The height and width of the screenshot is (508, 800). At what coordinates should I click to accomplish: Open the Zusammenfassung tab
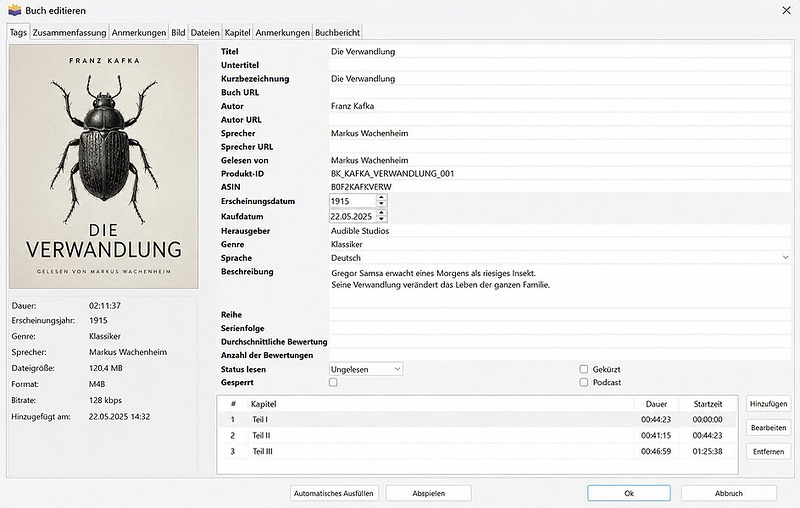click(69, 32)
